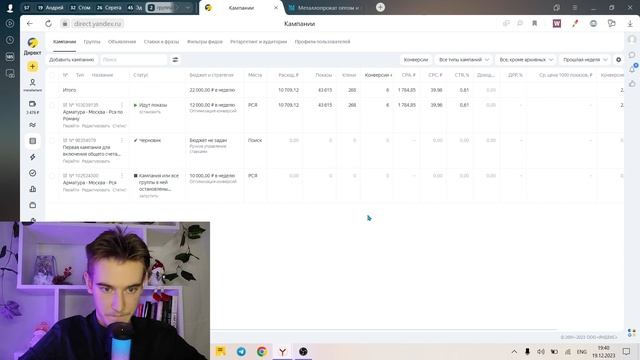Open campaign Арматура - Москва - Рся по Роману
This screenshot has width=640, height=360.
(93, 115)
